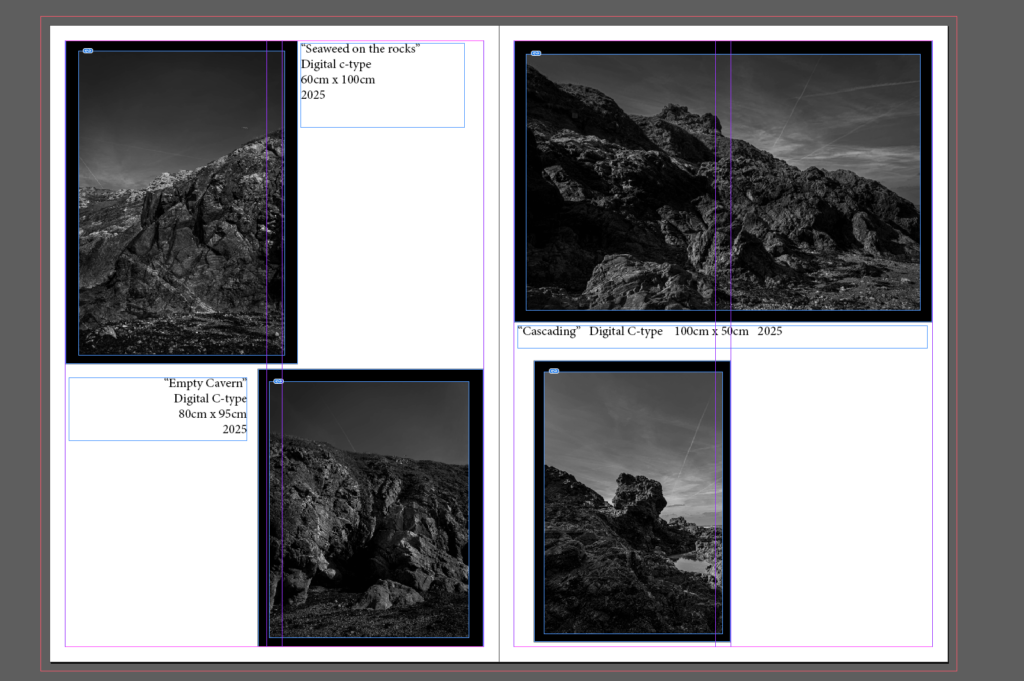Click the "Empty Cavern" title text

point(205,383)
